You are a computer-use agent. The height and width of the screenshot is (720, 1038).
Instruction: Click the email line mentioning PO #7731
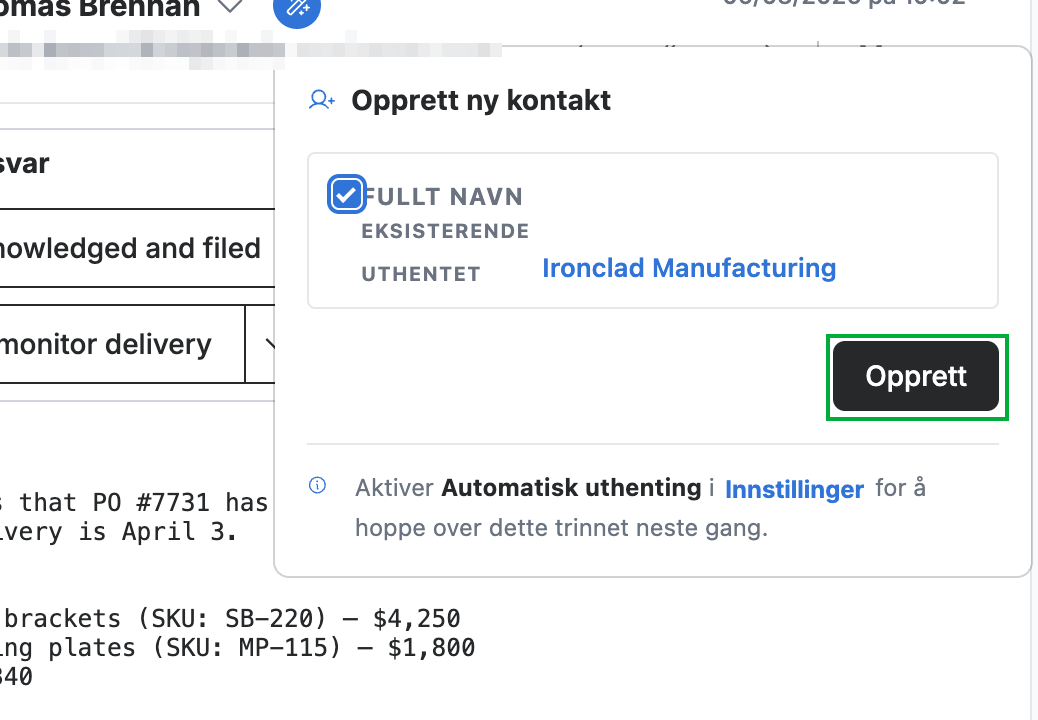point(134,503)
